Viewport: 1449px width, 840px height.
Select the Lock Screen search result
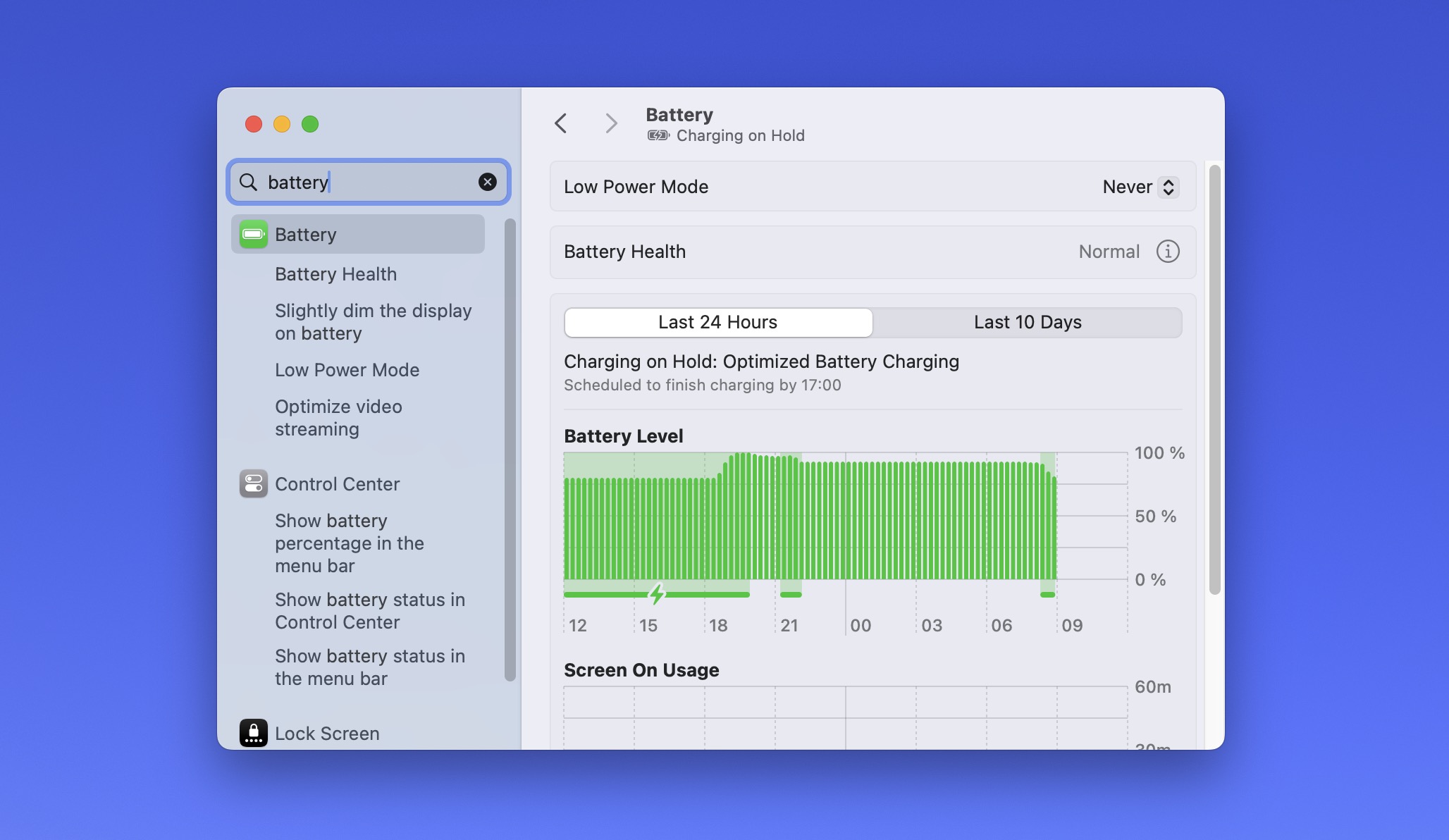pyautogui.click(x=327, y=734)
